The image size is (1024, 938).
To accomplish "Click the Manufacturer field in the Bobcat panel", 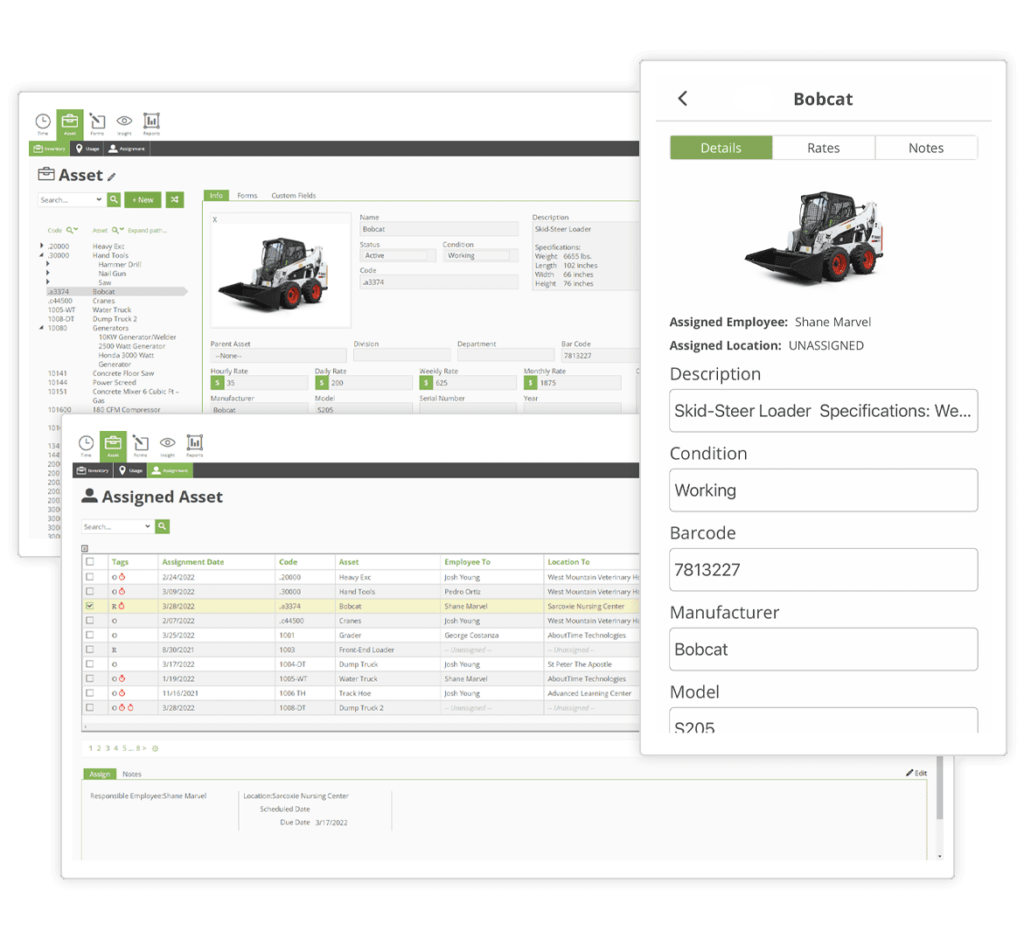I will click(x=823, y=649).
